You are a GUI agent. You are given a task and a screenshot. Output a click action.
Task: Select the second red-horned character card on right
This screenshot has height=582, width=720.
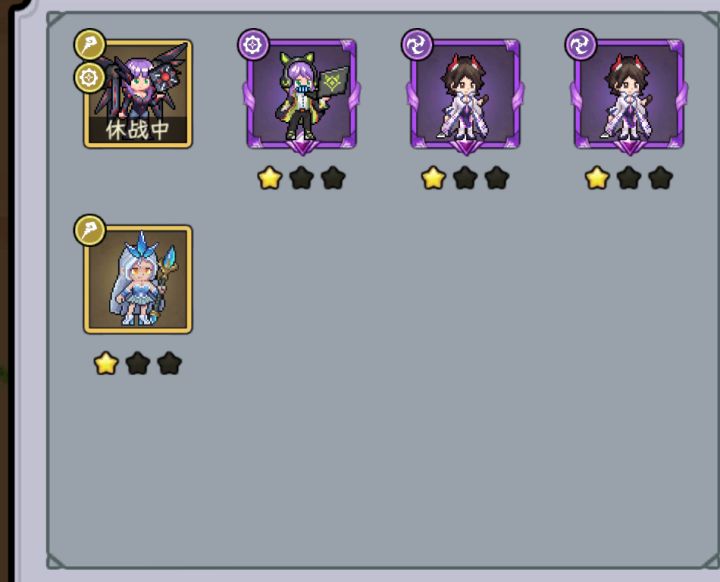629,95
